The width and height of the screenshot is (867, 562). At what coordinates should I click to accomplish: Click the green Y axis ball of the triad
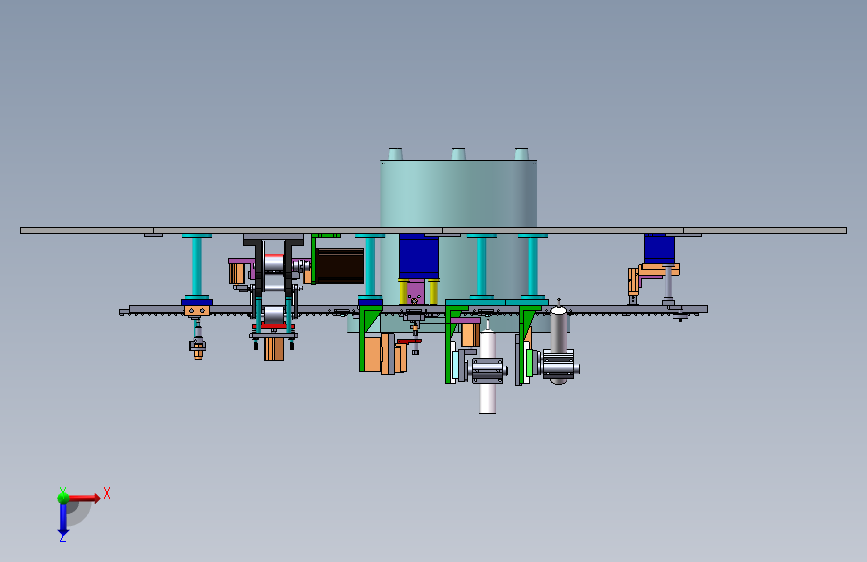pyautogui.click(x=63, y=497)
